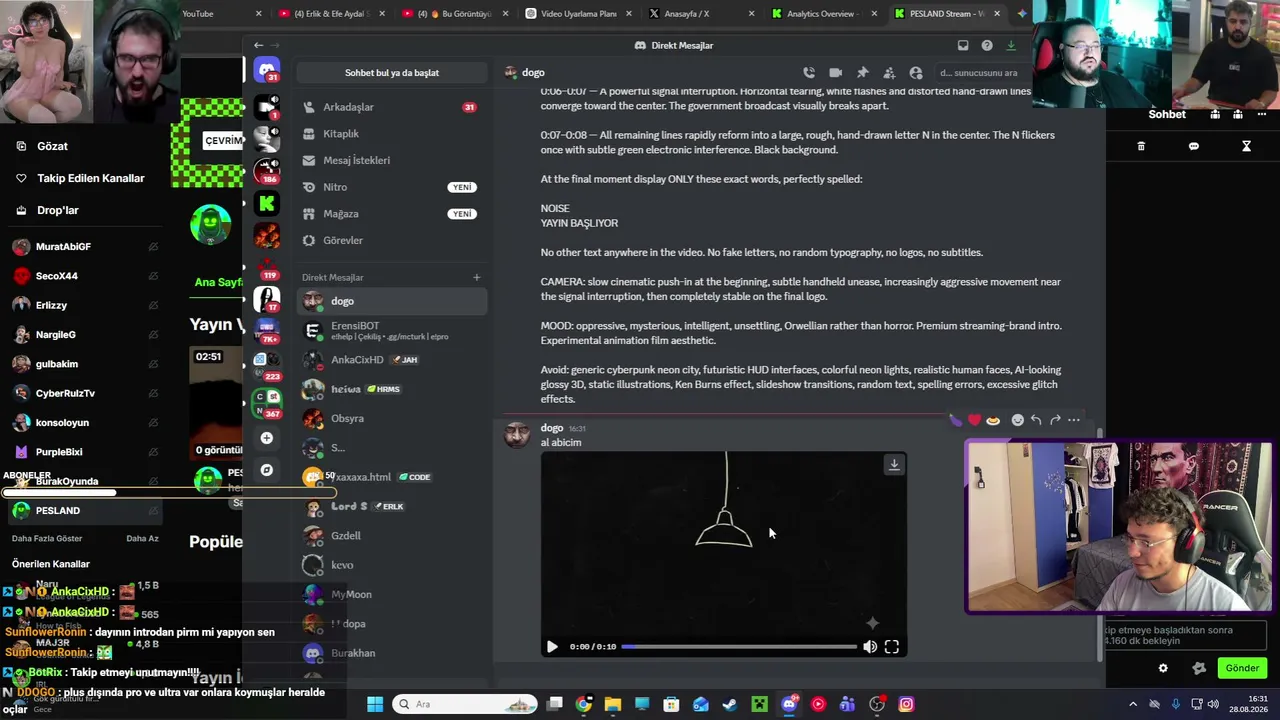Open MuratAbiGF channel in Kick sidebar

pos(85,246)
